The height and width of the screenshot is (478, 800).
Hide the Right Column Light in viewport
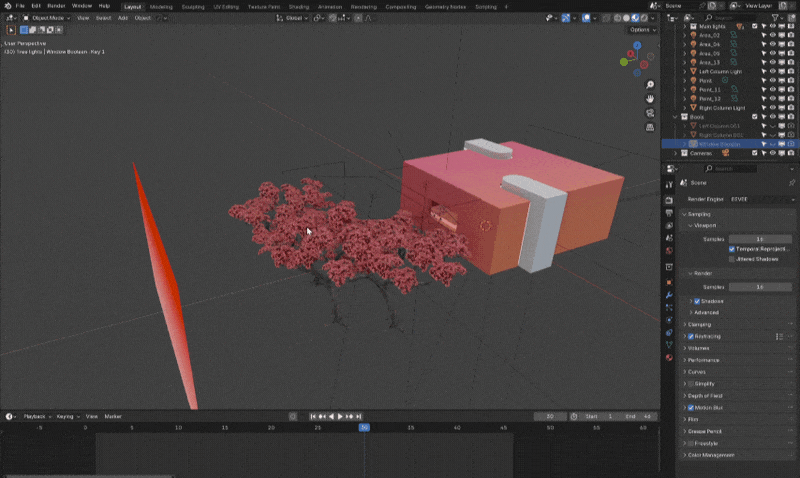click(x=774, y=107)
